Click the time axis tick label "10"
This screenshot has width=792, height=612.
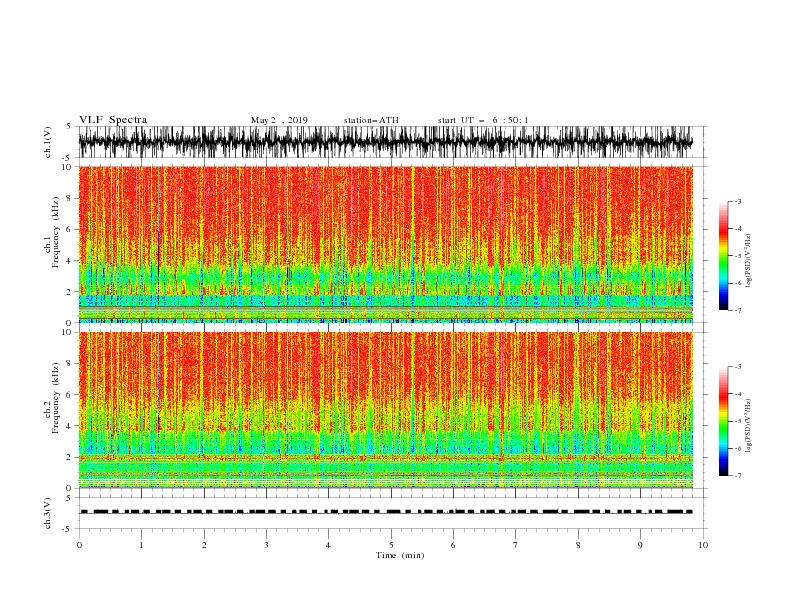[x=703, y=545]
